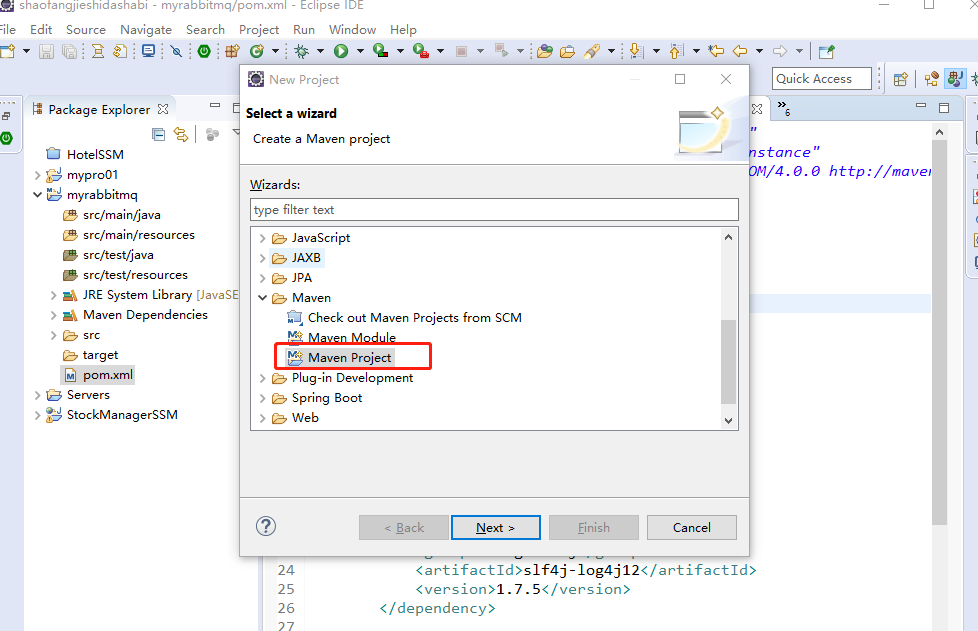Click wizard list scroll down arrow
978x631 pixels.
pos(728,420)
